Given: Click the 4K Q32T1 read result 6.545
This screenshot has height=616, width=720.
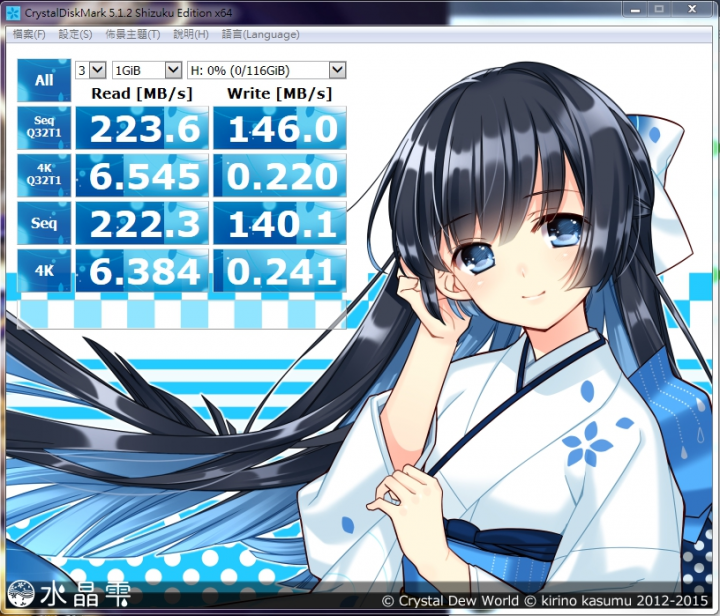Looking at the screenshot, I should pyautogui.click(x=142, y=176).
